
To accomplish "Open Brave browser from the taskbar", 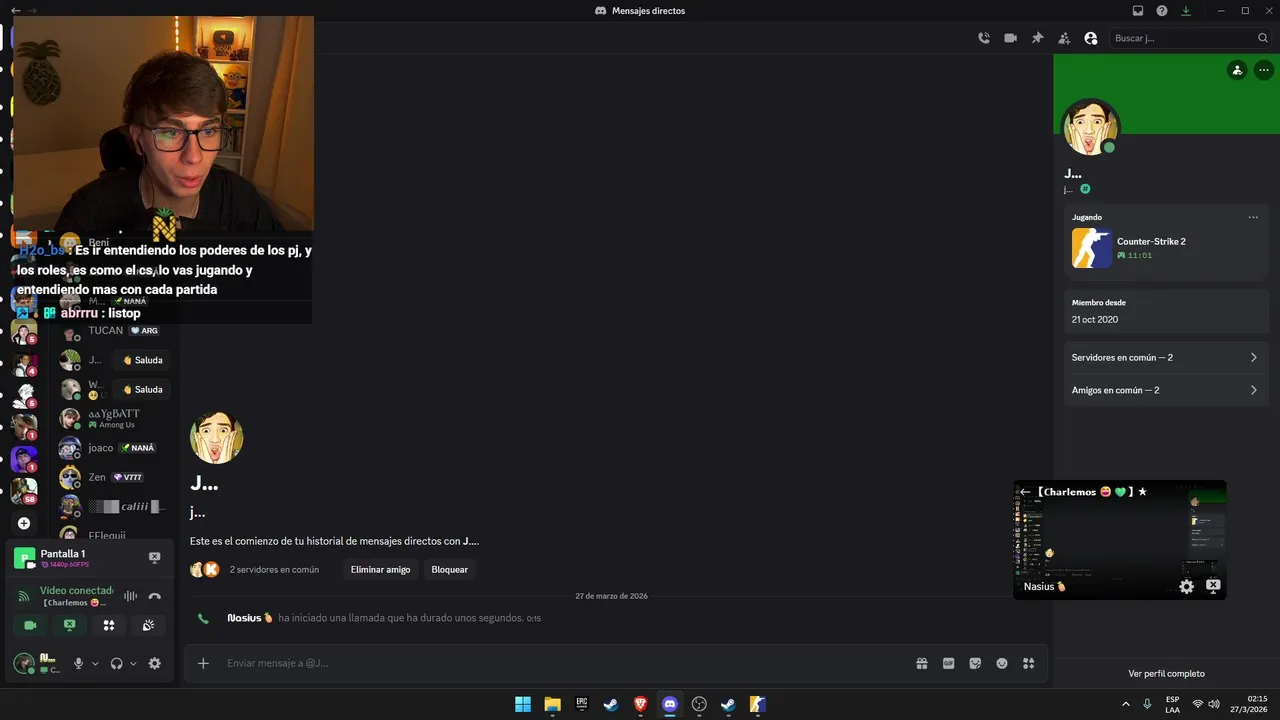I will click(640, 704).
